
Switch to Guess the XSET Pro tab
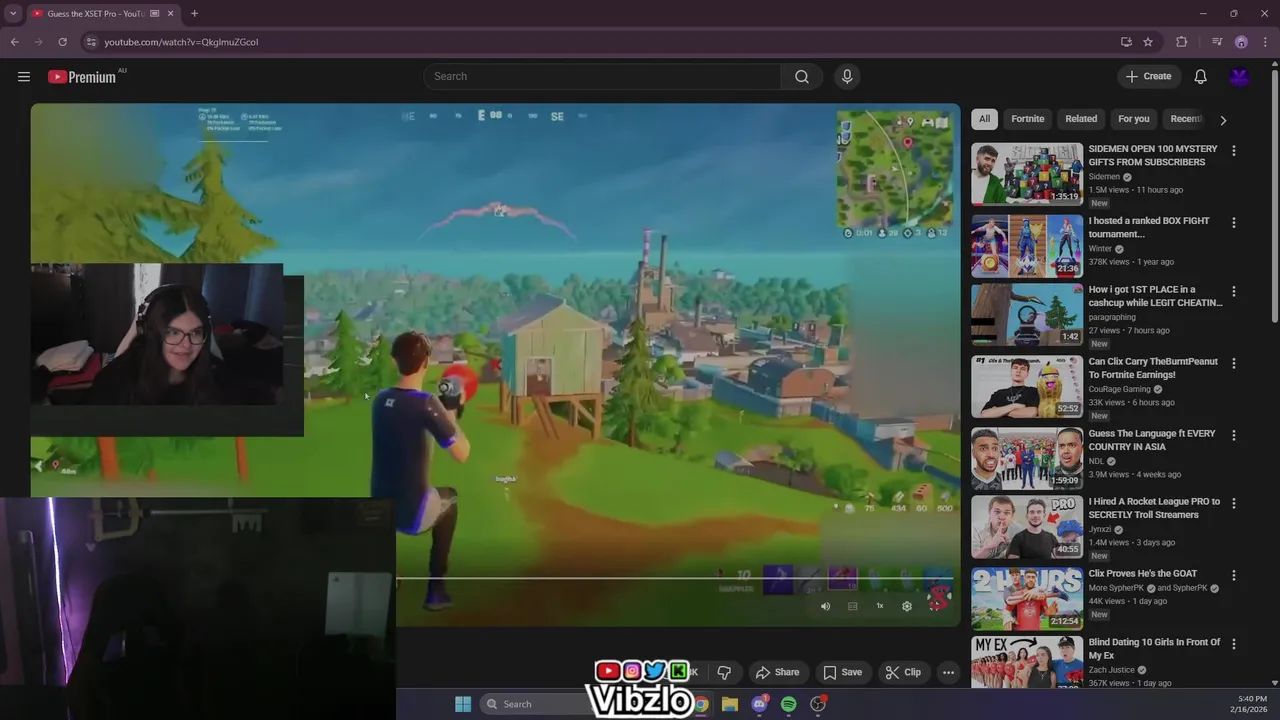coord(96,14)
